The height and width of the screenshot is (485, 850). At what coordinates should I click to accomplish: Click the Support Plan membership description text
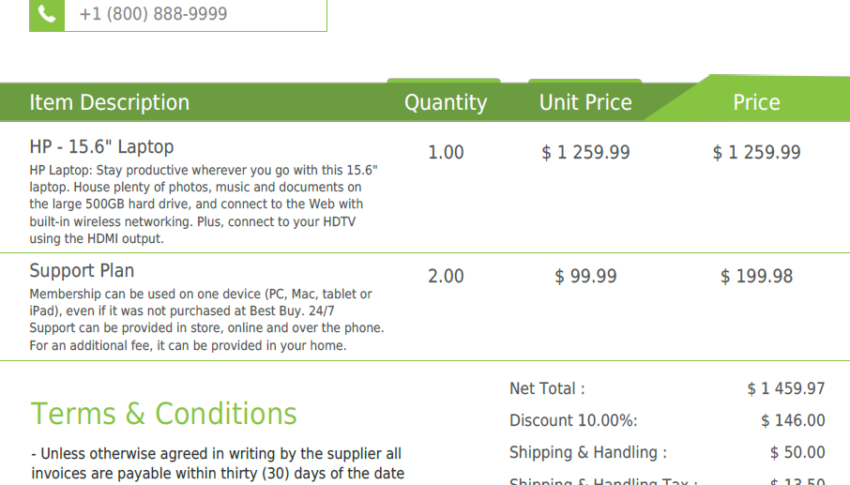pos(207,320)
